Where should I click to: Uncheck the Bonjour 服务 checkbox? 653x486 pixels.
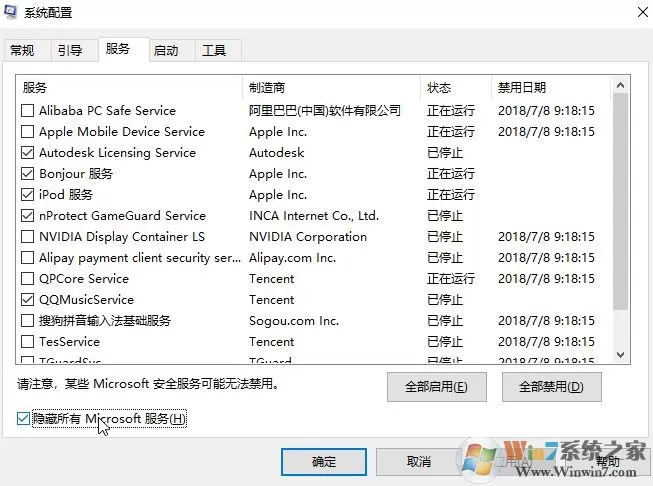click(27, 173)
